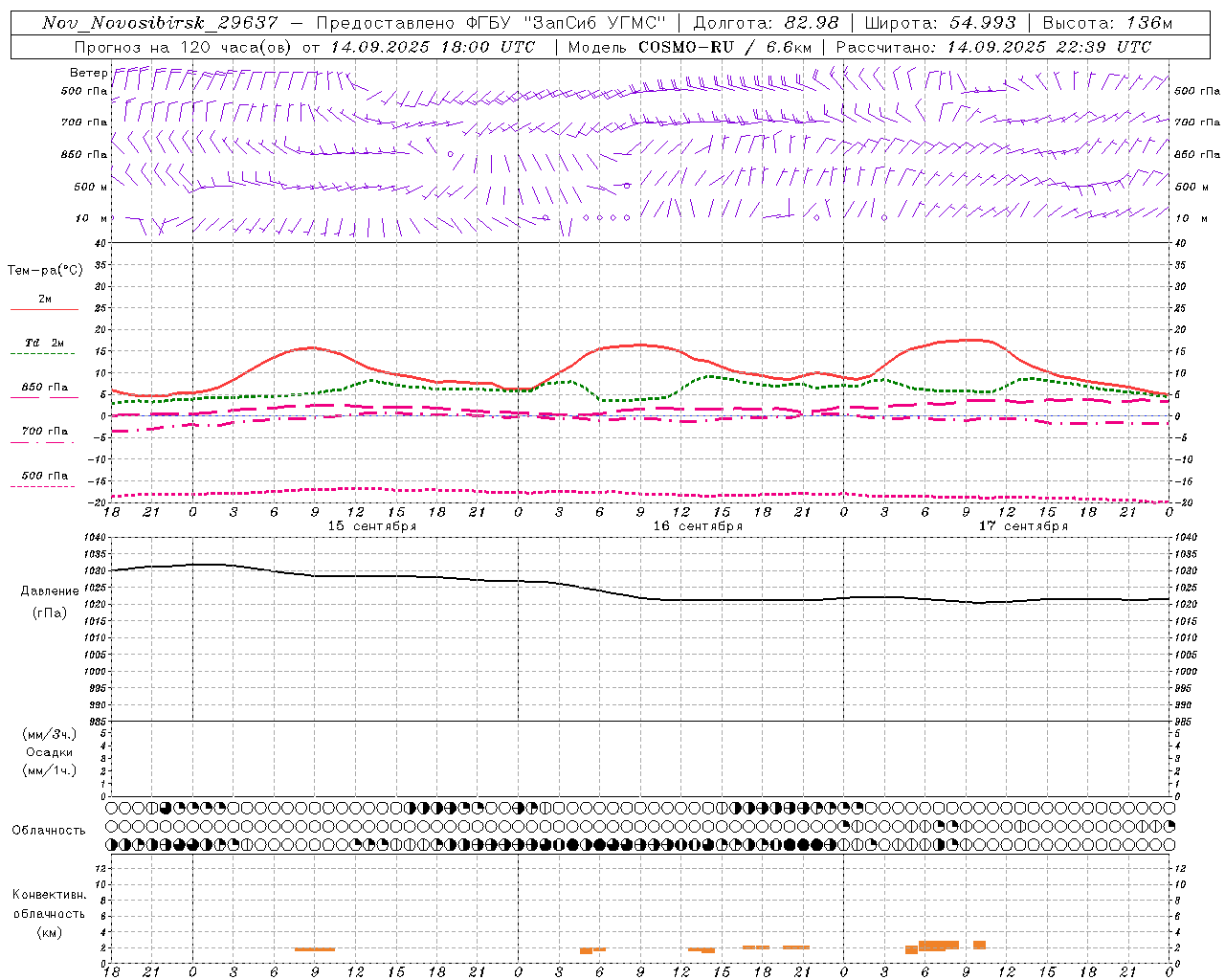Click the (мм/1ч.) precipitation unit label
This screenshot has height=980, width=1225.
coord(50,770)
